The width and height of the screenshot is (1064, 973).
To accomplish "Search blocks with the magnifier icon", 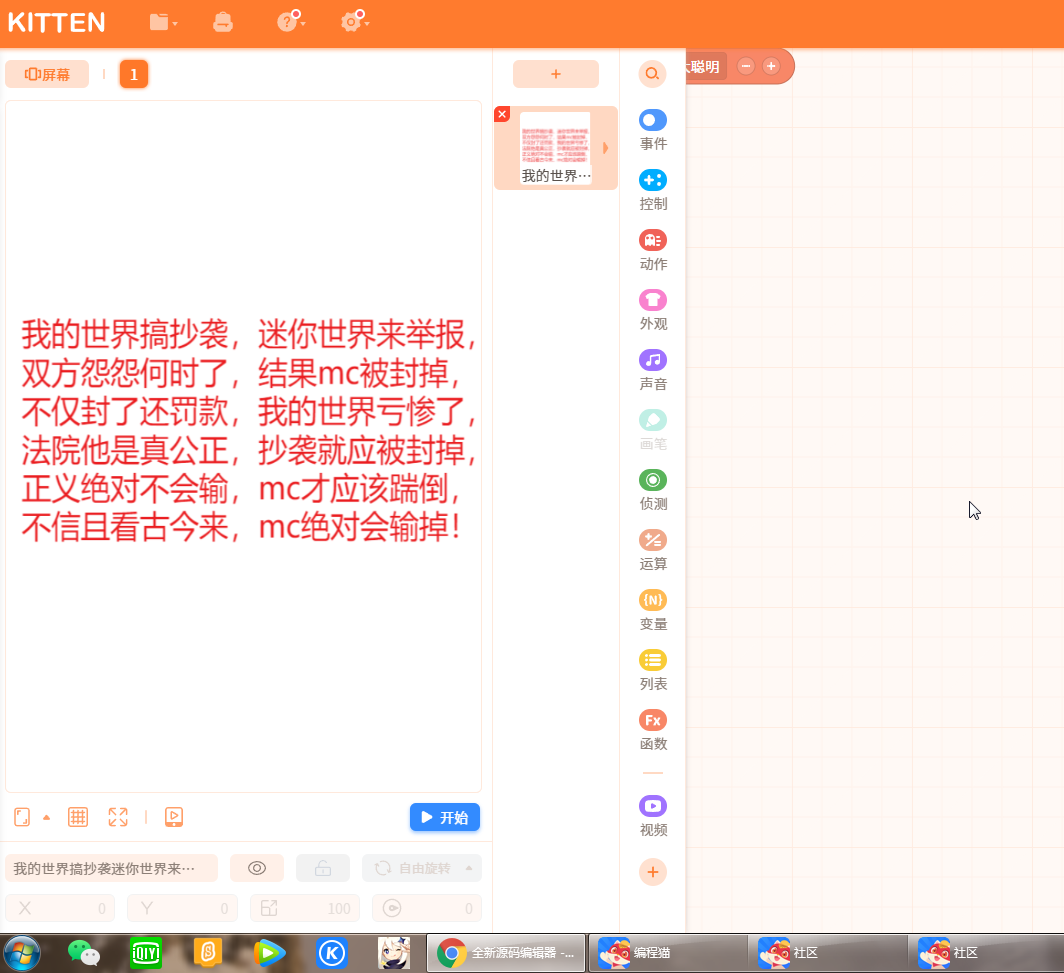I will coord(652,73).
